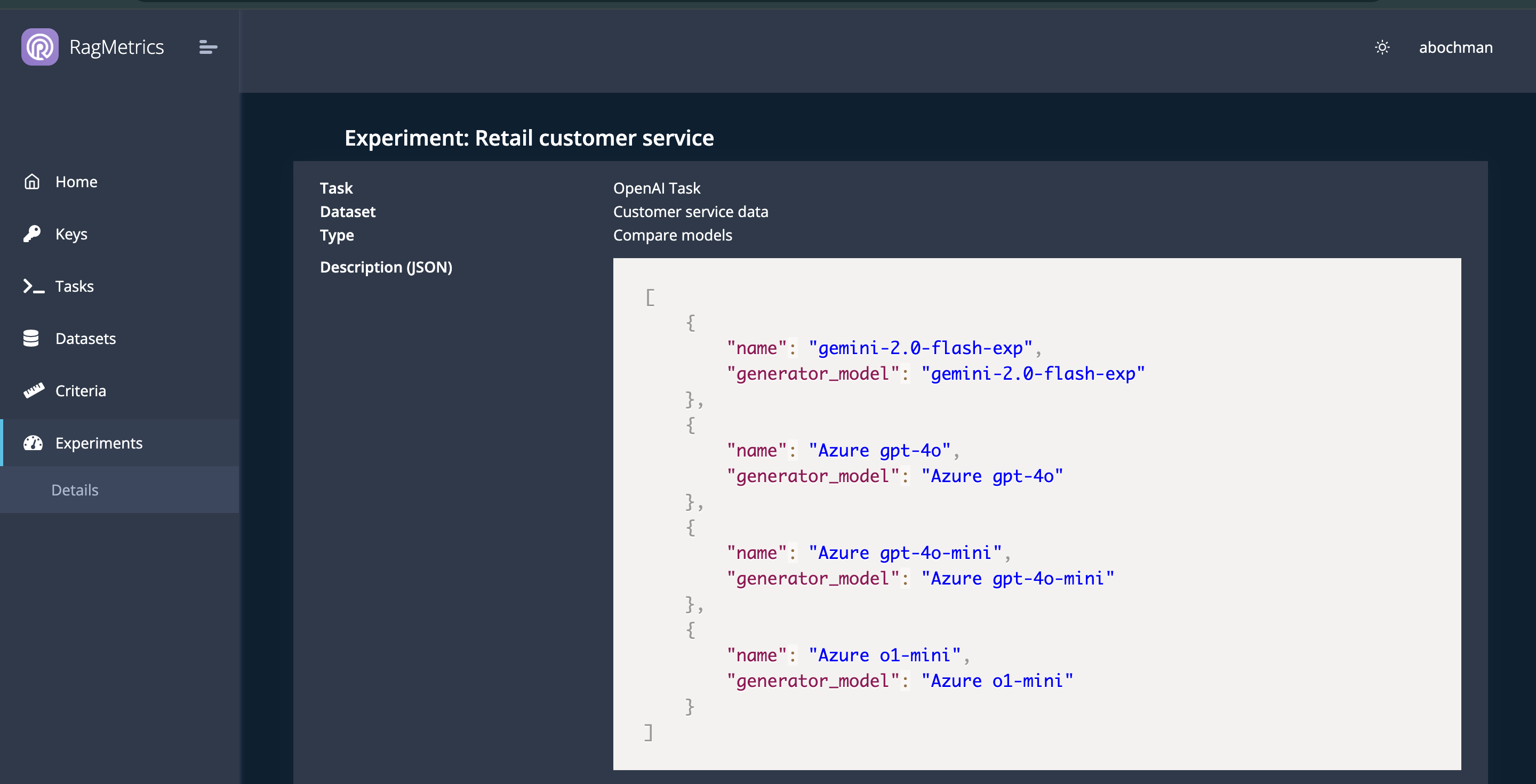This screenshot has height=784, width=1536.
Task: Click the Compare models type value
Action: point(673,235)
